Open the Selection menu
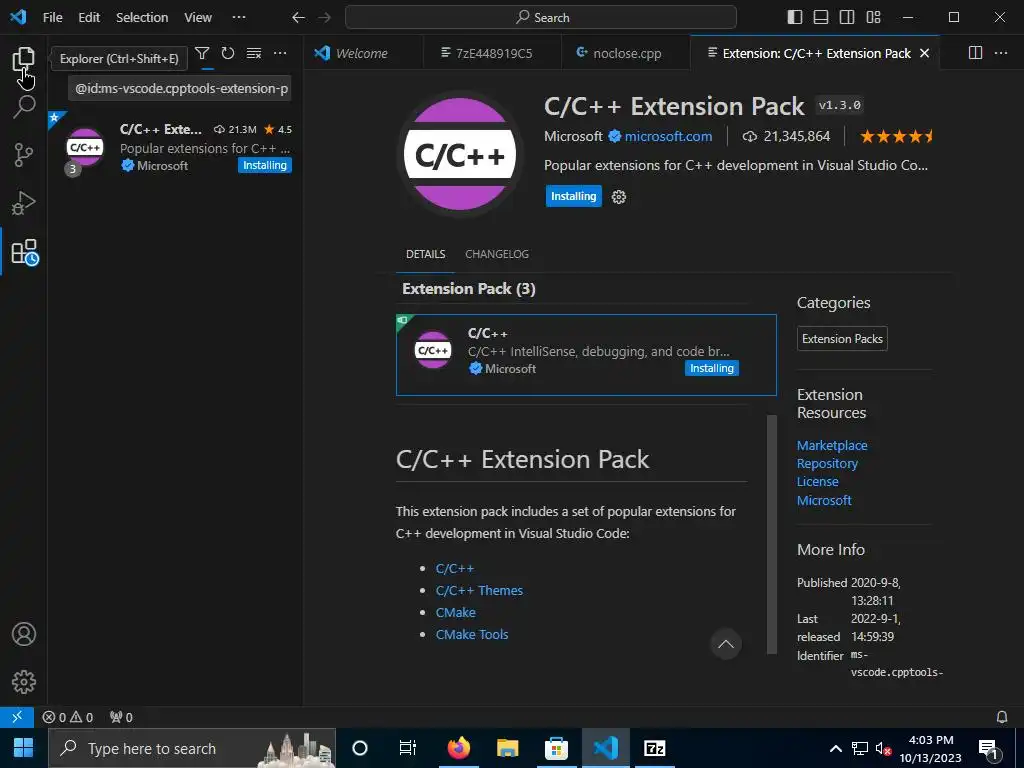The height and width of the screenshot is (768, 1024). 142,18
